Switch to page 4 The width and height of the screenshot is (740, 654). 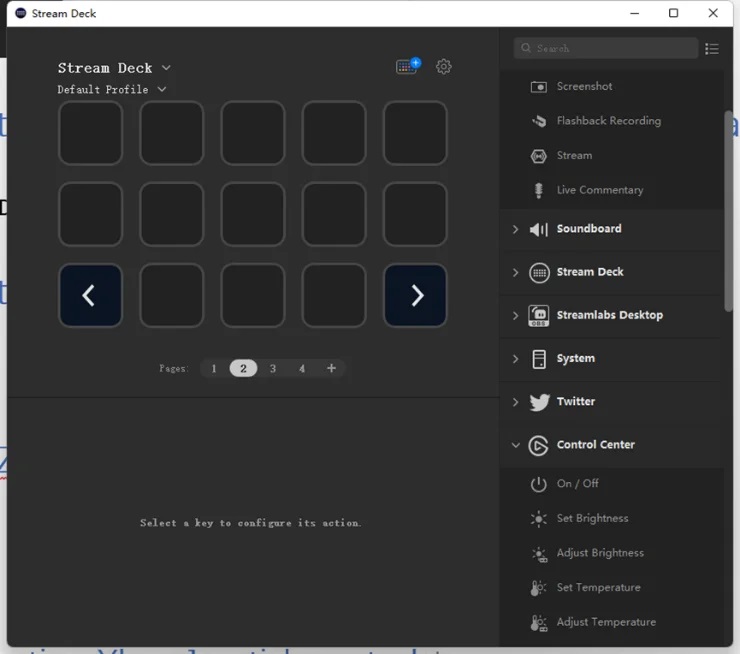pyautogui.click(x=302, y=369)
